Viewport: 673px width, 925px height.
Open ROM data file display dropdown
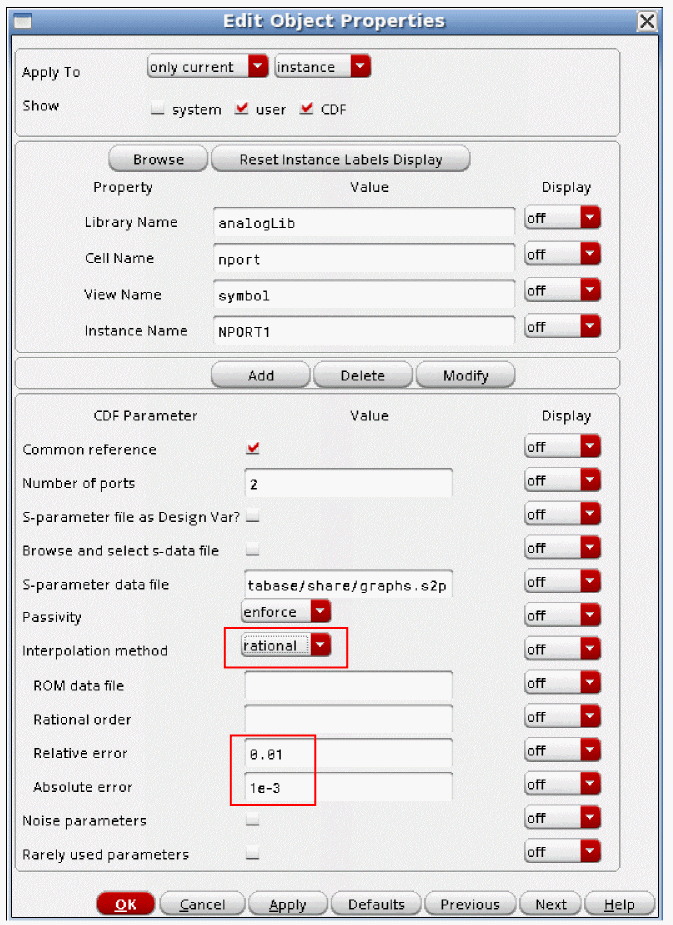(563, 683)
